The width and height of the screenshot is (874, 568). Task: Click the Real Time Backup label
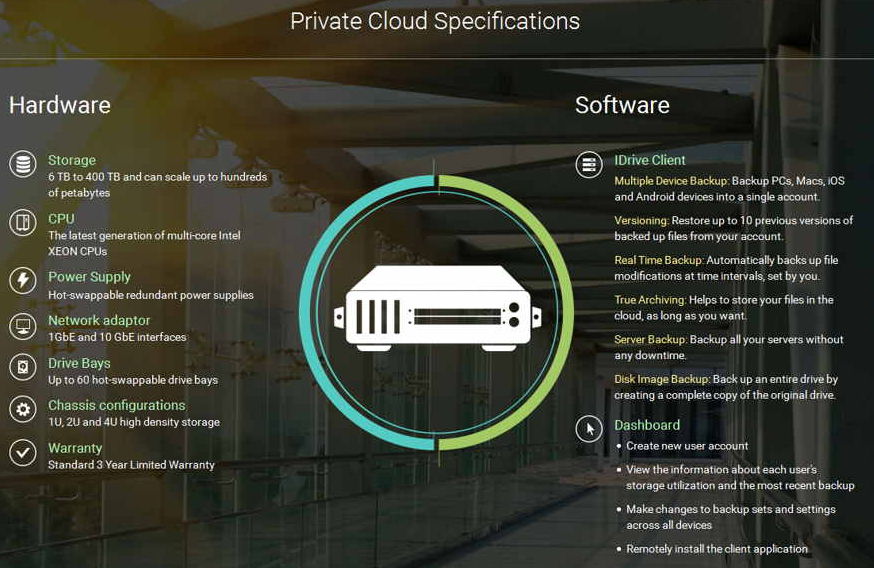coord(659,260)
